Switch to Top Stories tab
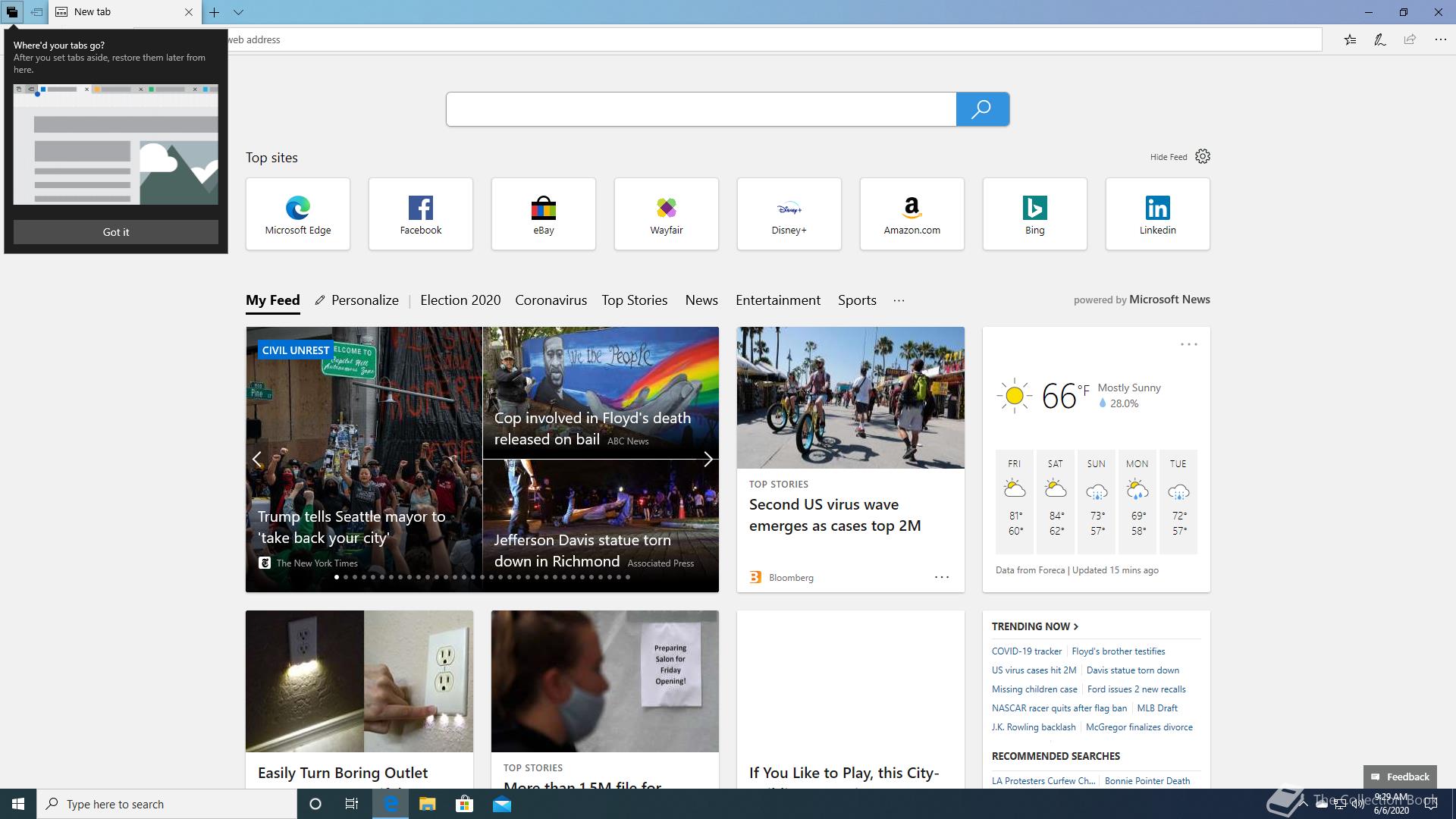 click(635, 300)
